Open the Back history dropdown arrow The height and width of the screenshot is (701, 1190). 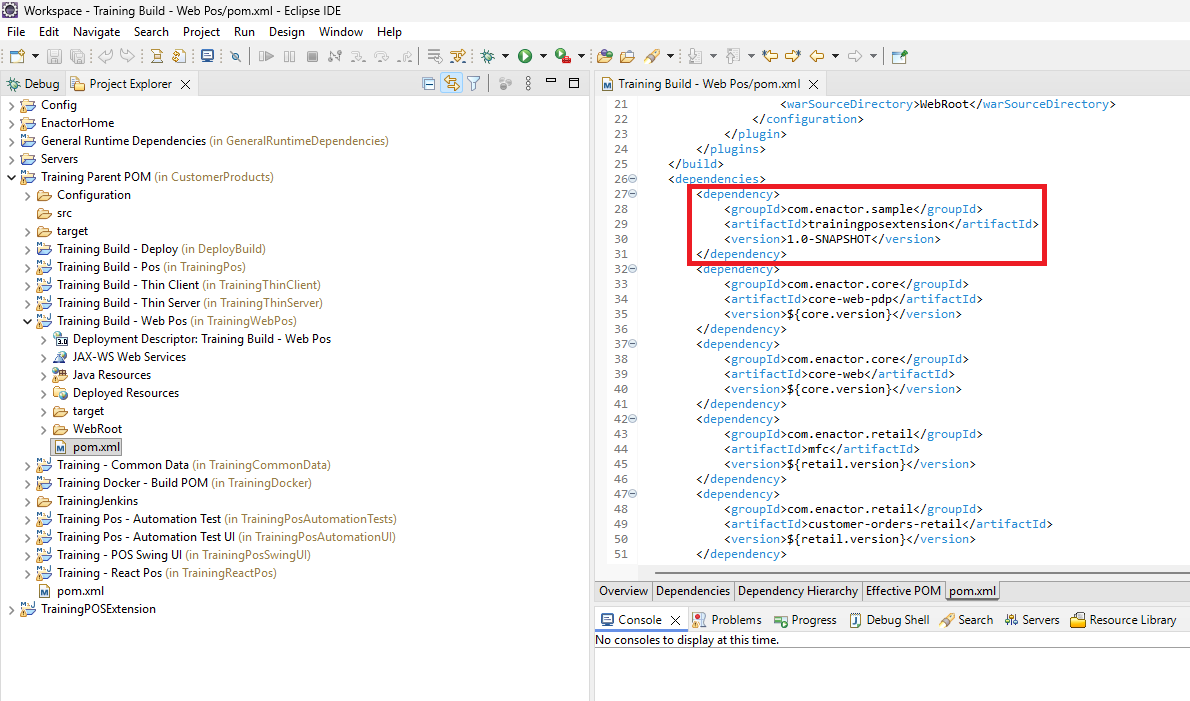[836, 56]
